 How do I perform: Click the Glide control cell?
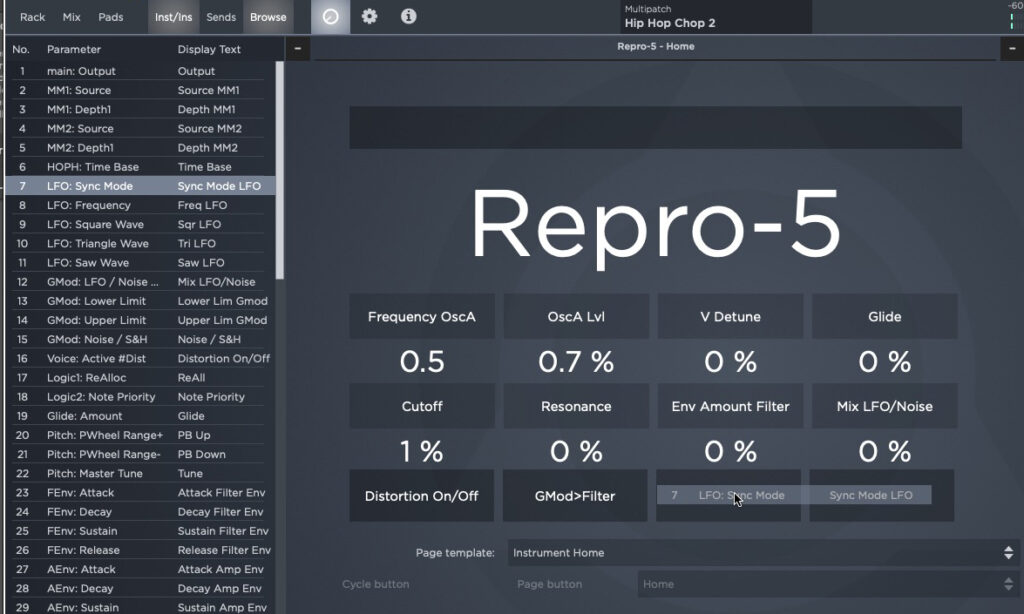(885, 316)
